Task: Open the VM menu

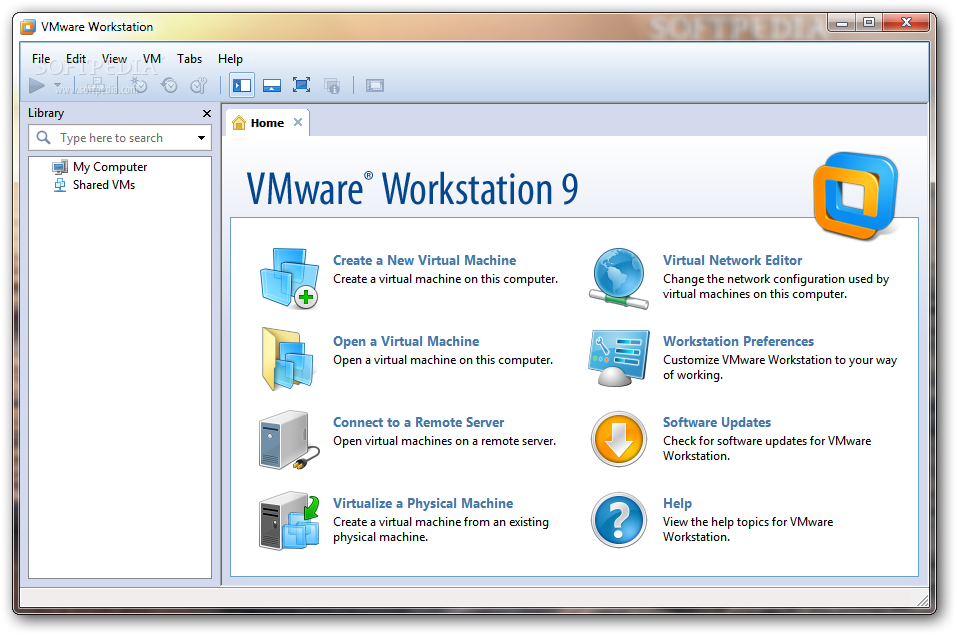Action: click(x=151, y=59)
